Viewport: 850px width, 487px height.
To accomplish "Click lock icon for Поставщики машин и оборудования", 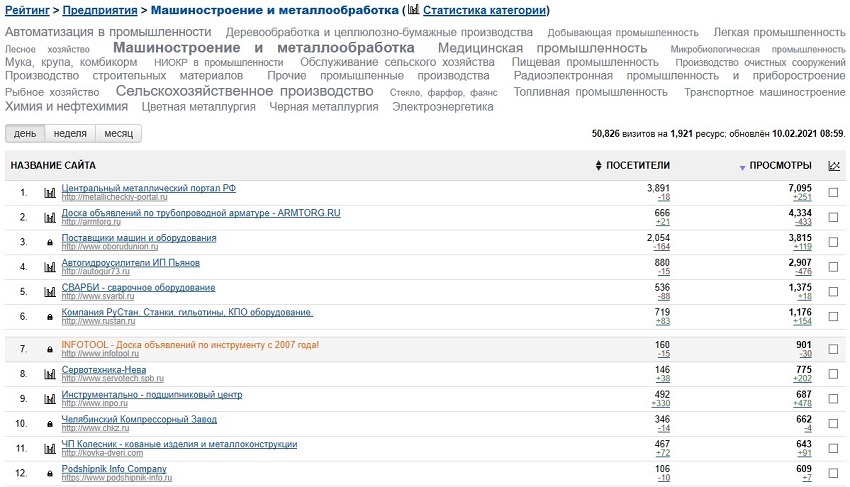I will pos(50,242).
